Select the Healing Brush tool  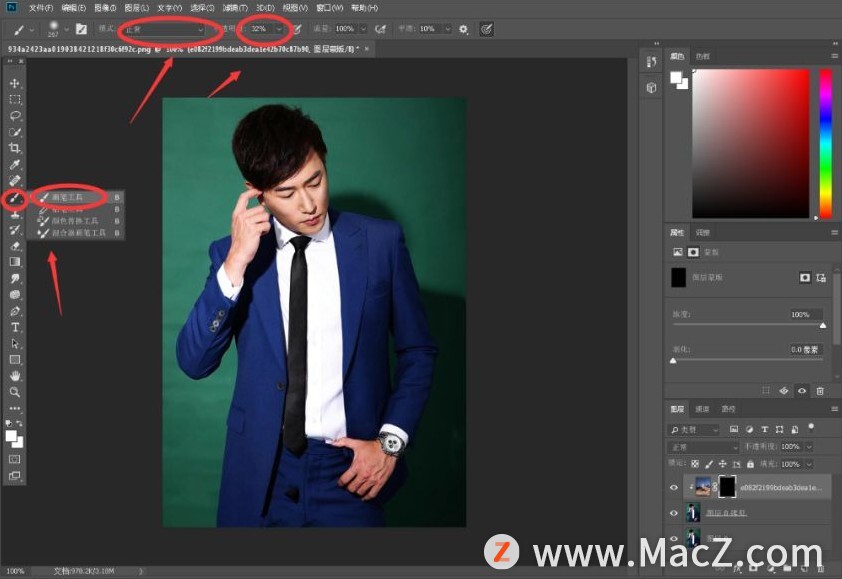[14, 181]
